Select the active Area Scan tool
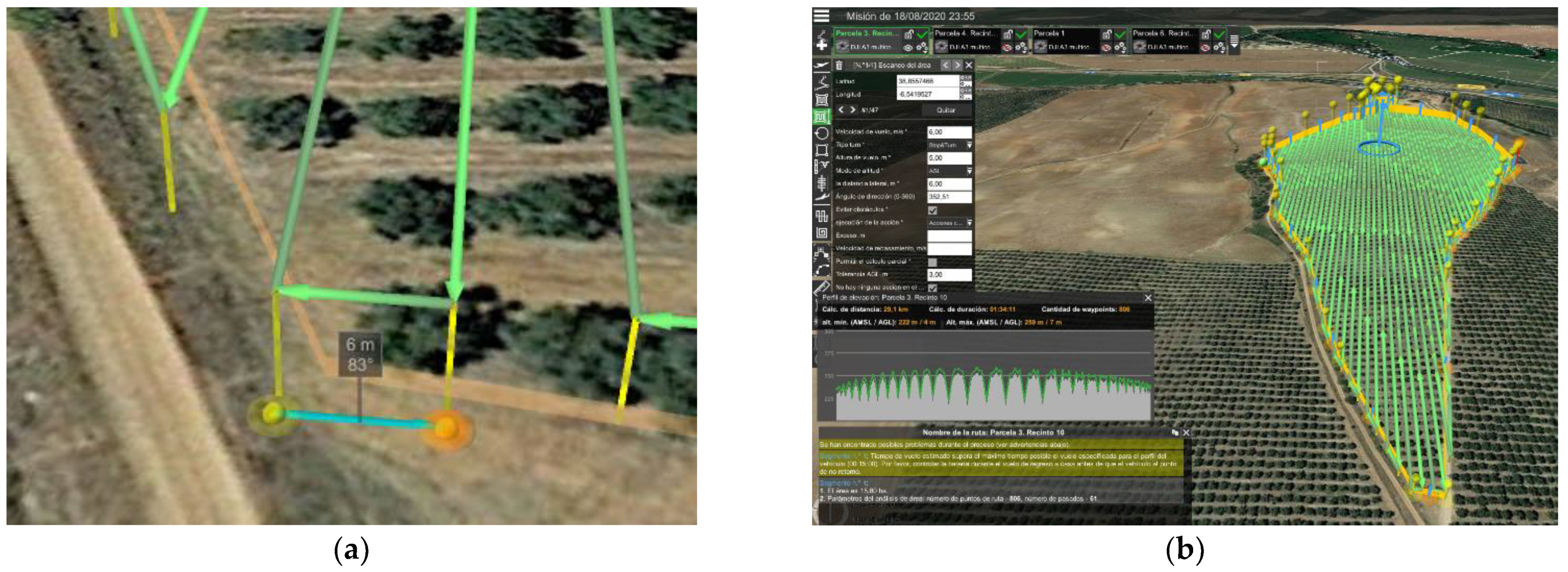The width and height of the screenshot is (1568, 572). coord(822,116)
